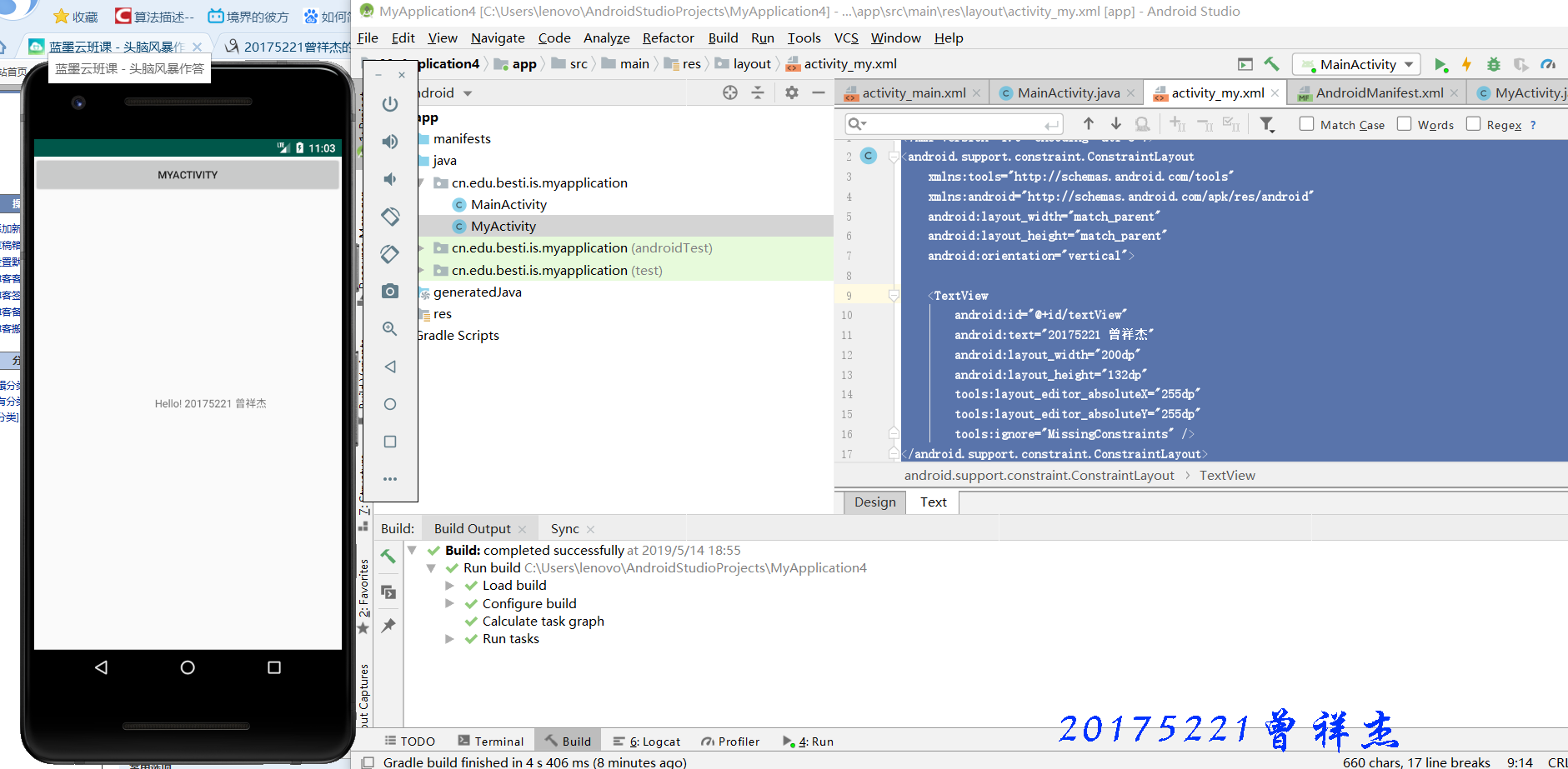
Task: Select generatedJava folder in project tree
Action: tap(477, 292)
